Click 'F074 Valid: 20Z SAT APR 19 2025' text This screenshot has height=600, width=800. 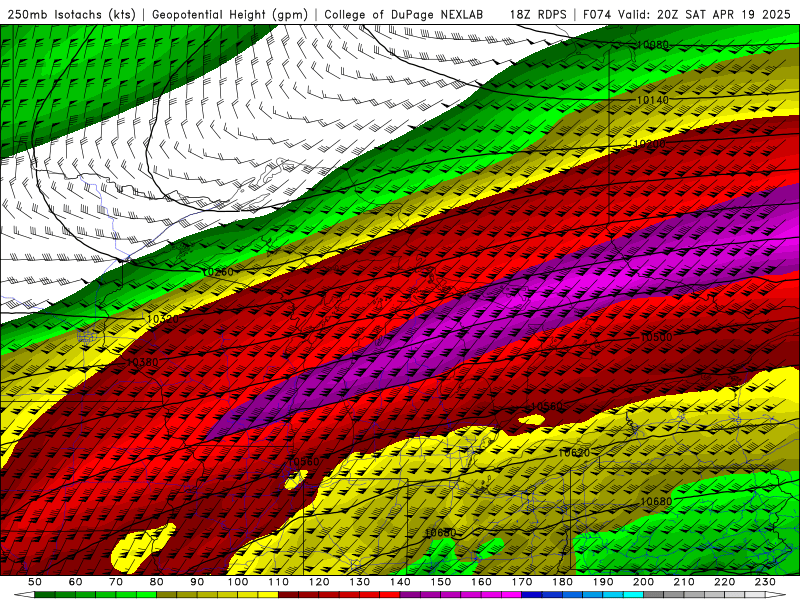coord(686,14)
